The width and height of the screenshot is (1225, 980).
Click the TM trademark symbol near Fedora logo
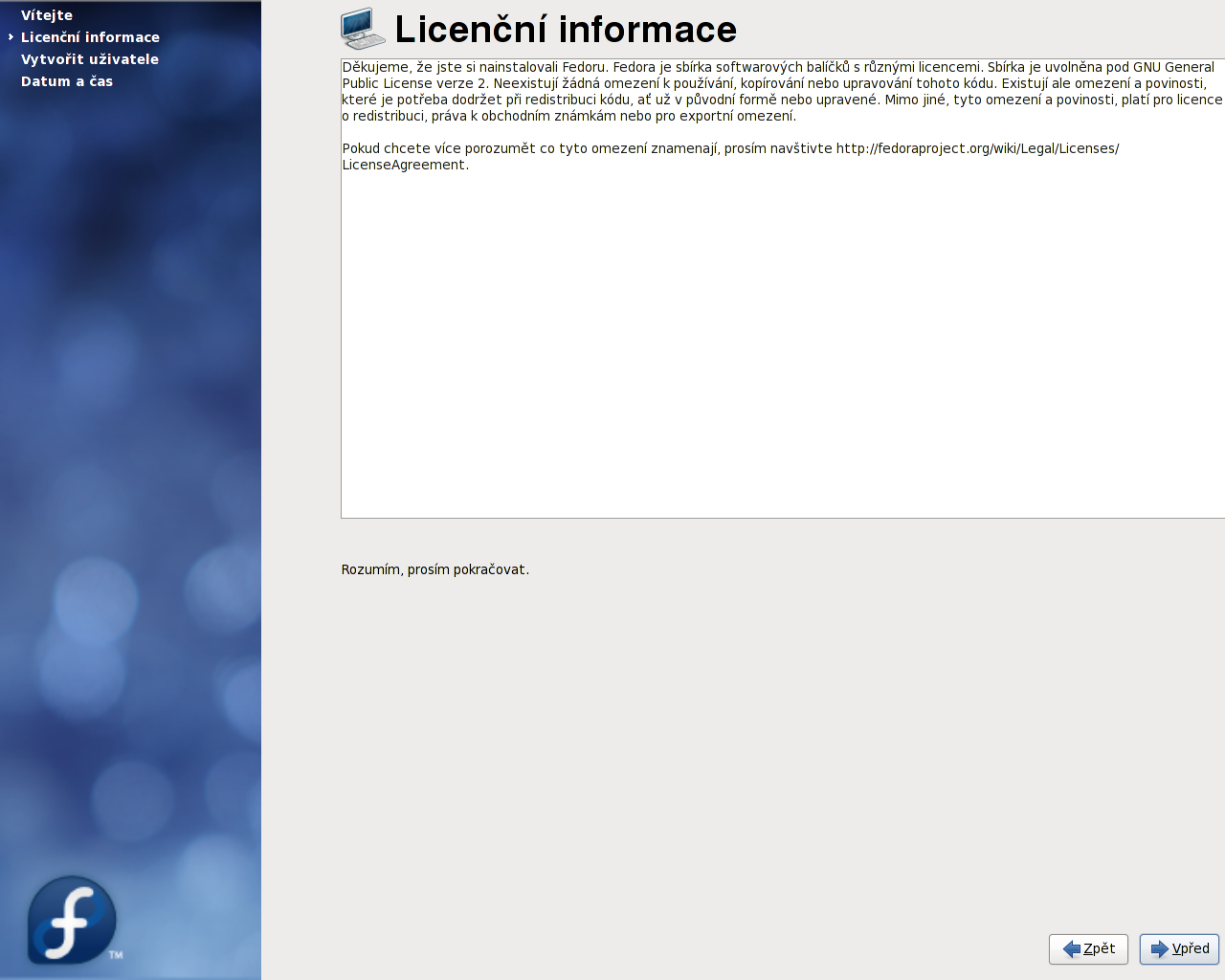click(x=116, y=954)
